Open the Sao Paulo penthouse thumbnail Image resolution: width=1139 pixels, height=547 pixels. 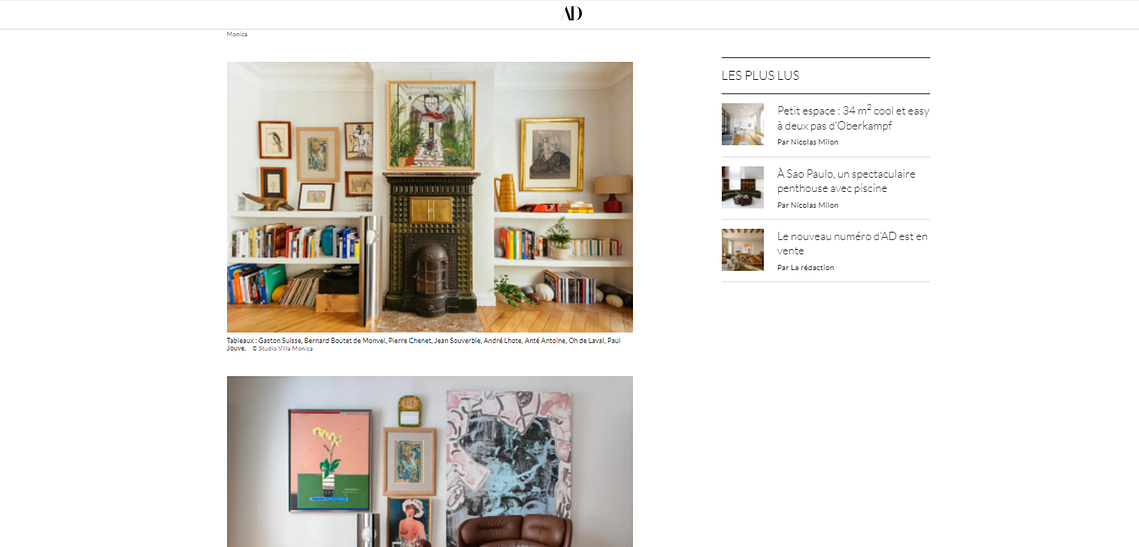pyautogui.click(x=742, y=187)
